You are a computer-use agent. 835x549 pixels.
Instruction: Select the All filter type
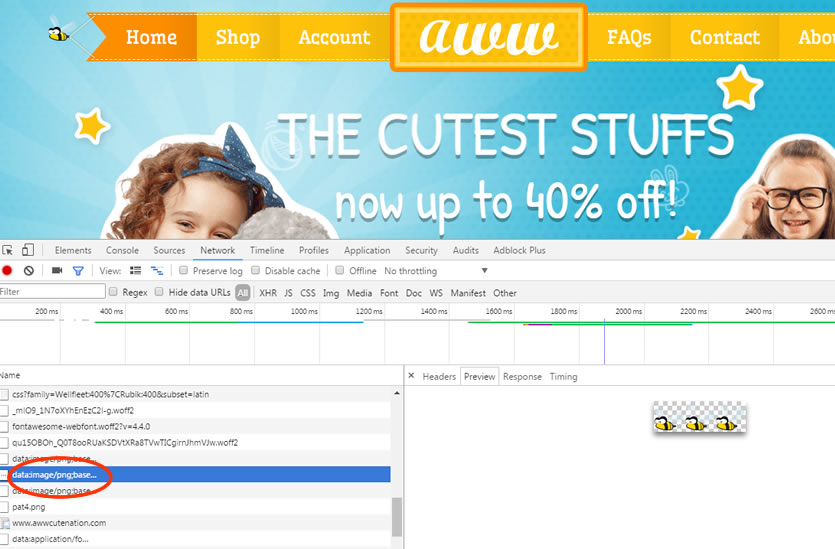[243, 292]
